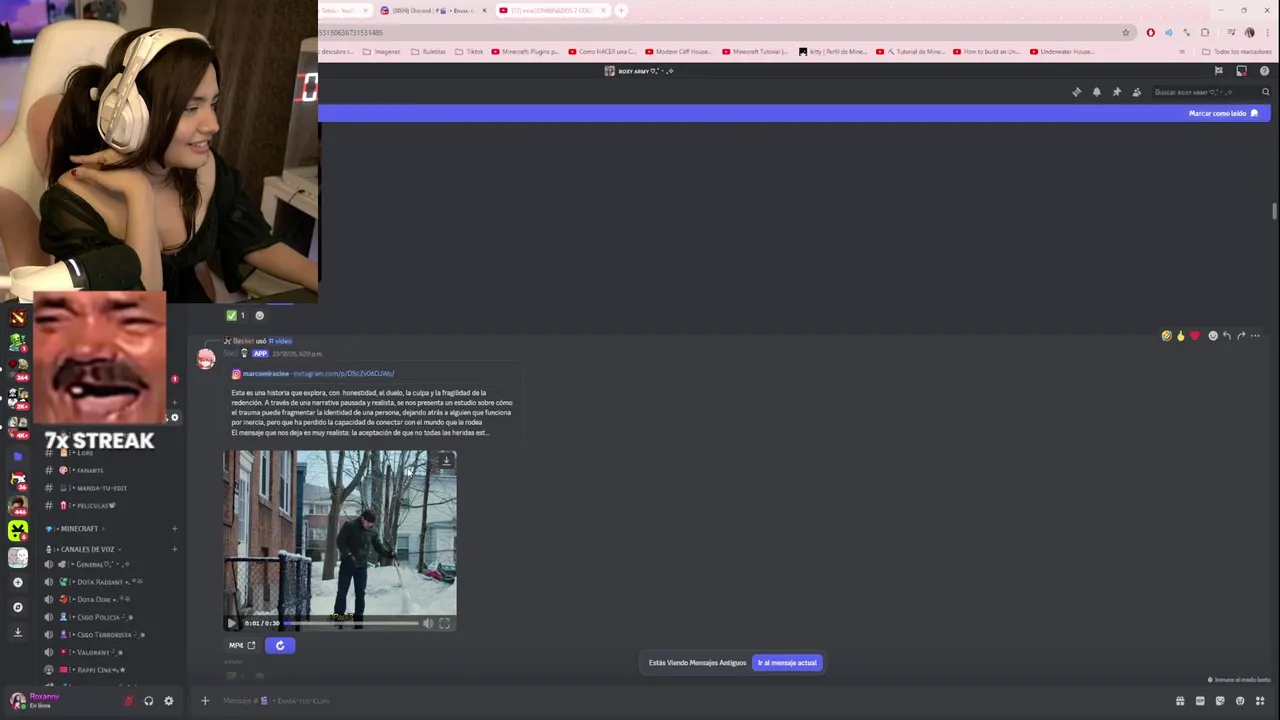Add heart reaction from message hover bar
Image resolution: width=1280 pixels, height=720 pixels.
coord(1194,336)
